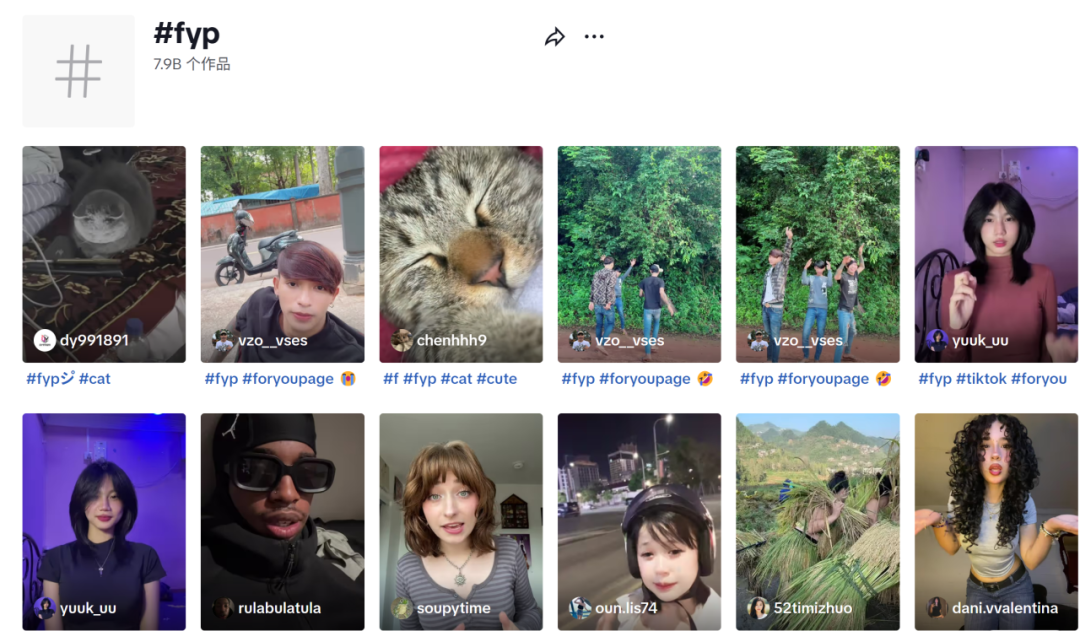Click username rulabulatula
1080x631 pixels.
280,608
